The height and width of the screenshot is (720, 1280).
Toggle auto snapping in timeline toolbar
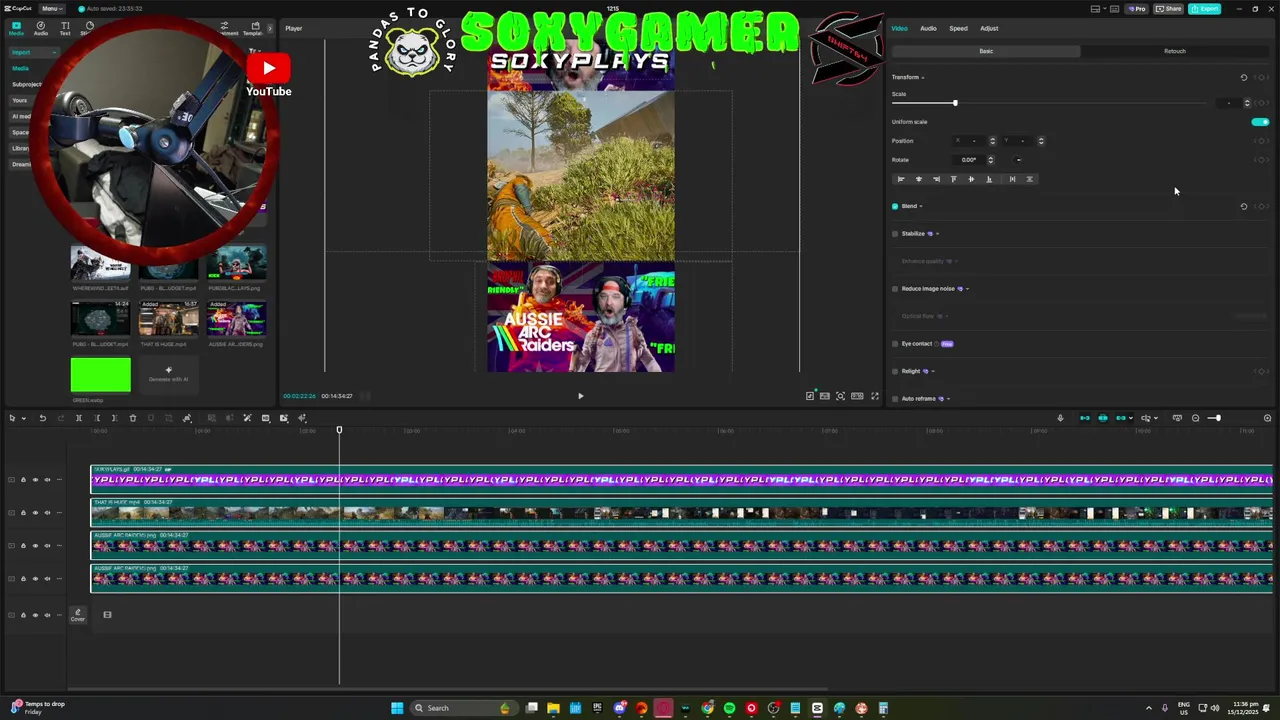tap(1103, 418)
